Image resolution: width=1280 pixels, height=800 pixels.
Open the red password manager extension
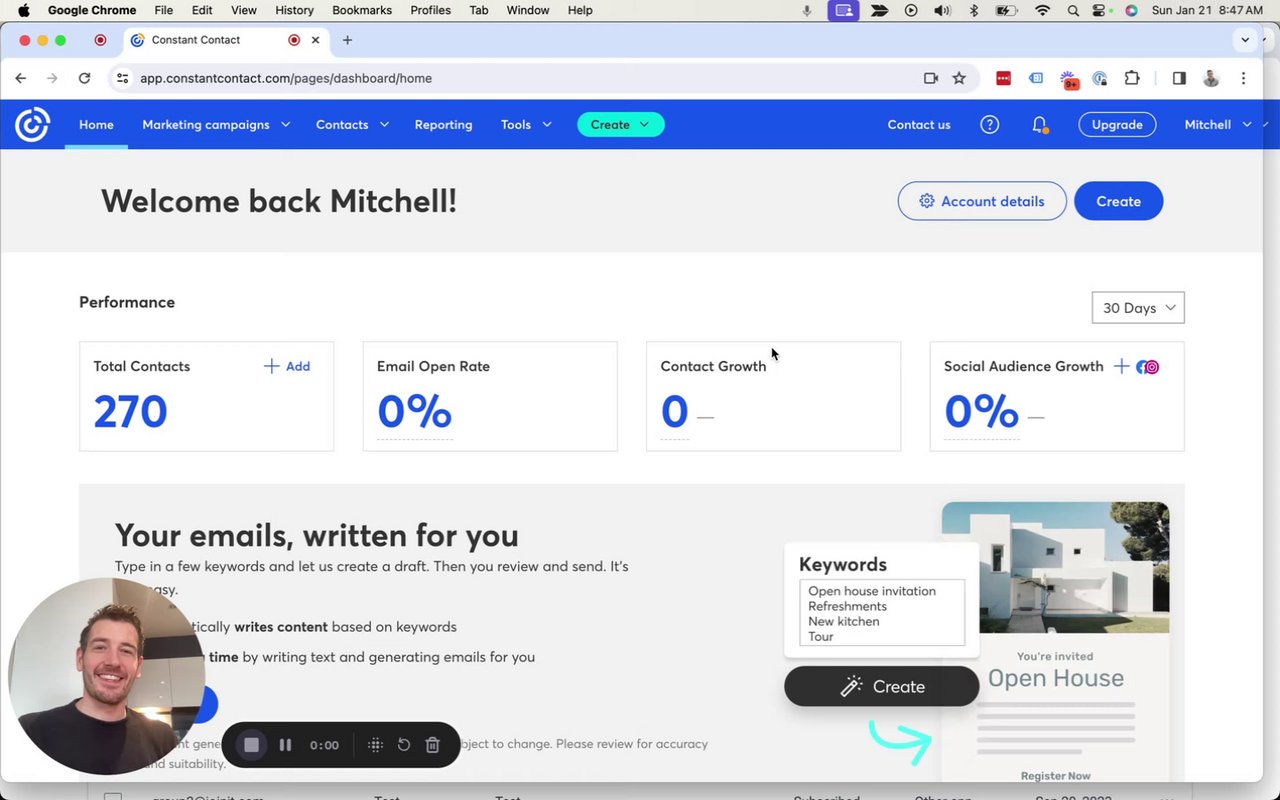click(1003, 78)
